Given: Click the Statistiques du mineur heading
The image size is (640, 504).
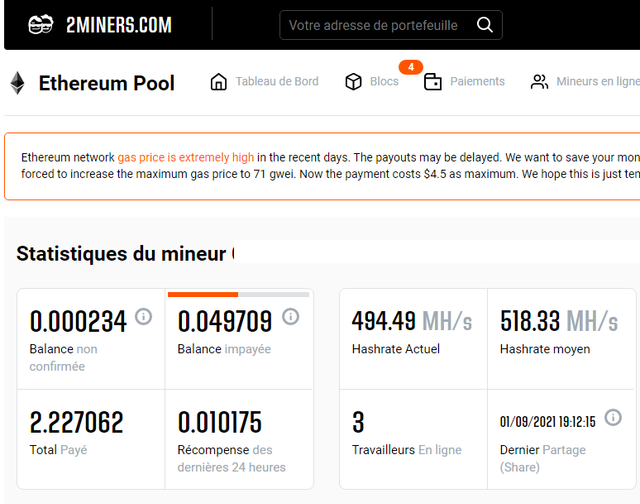Looking at the screenshot, I should [121, 254].
